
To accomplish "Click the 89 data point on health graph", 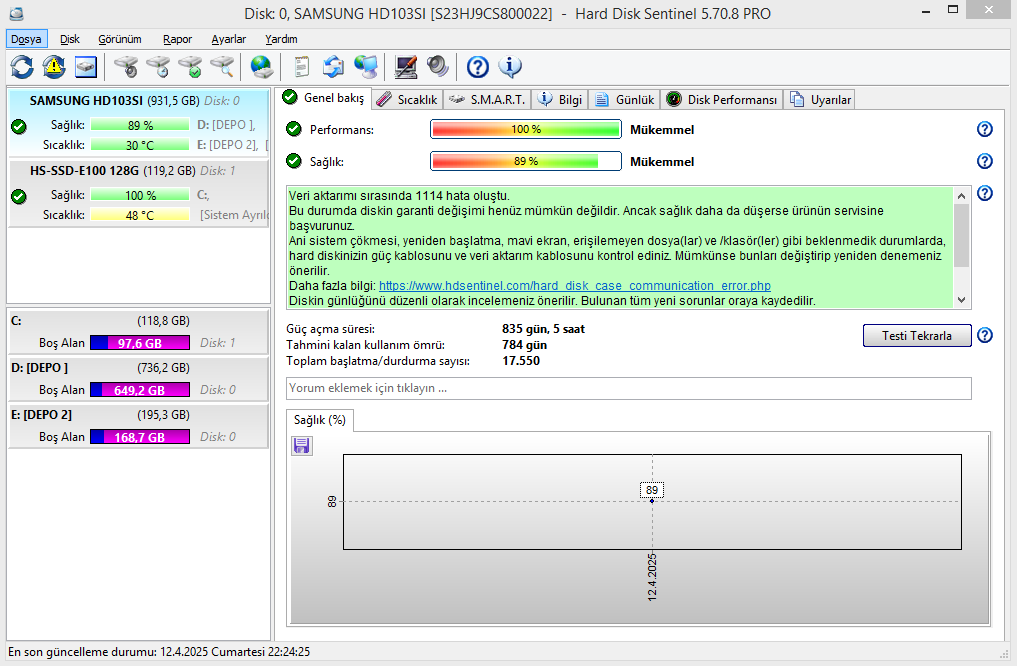I will [652, 501].
